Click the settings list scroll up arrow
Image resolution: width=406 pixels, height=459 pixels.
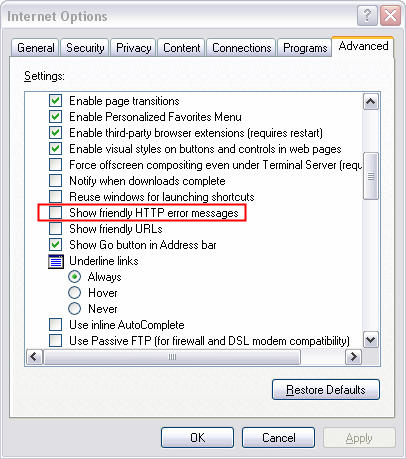click(371, 102)
